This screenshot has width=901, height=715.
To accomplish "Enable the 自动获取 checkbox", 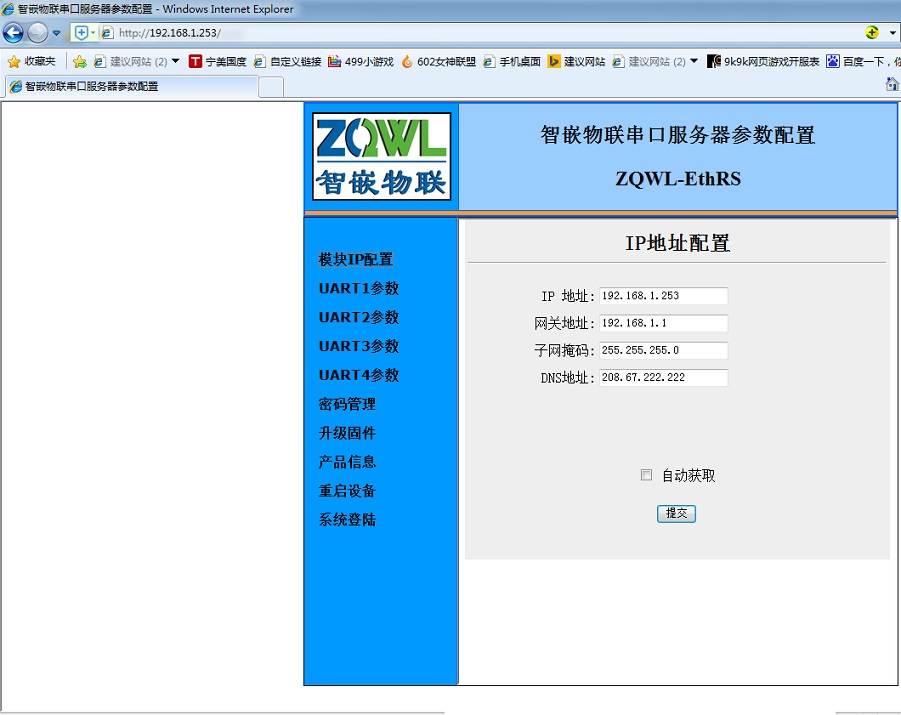I will (x=646, y=475).
